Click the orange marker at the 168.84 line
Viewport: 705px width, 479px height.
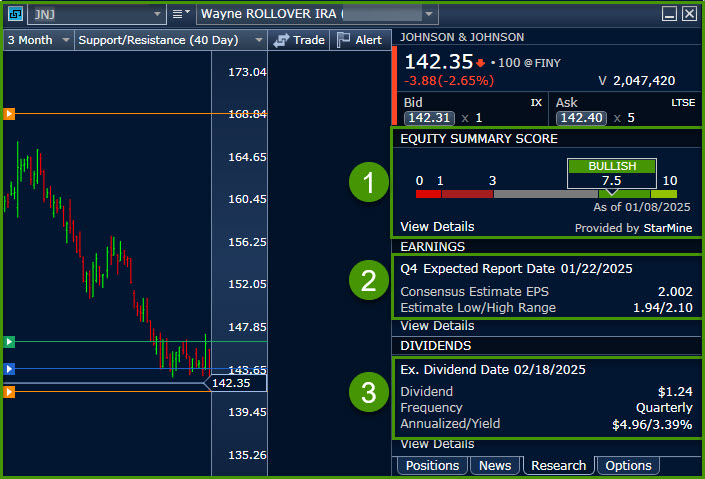(x=9, y=115)
